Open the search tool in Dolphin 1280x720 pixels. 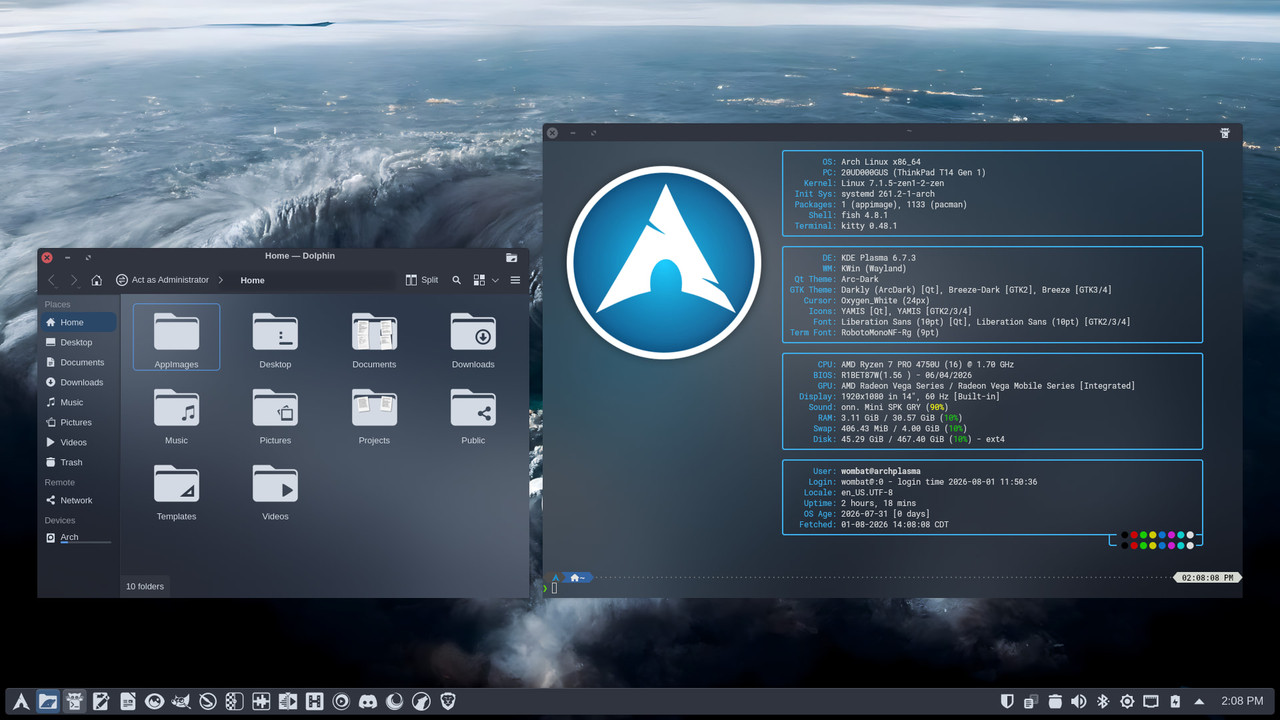pos(457,280)
